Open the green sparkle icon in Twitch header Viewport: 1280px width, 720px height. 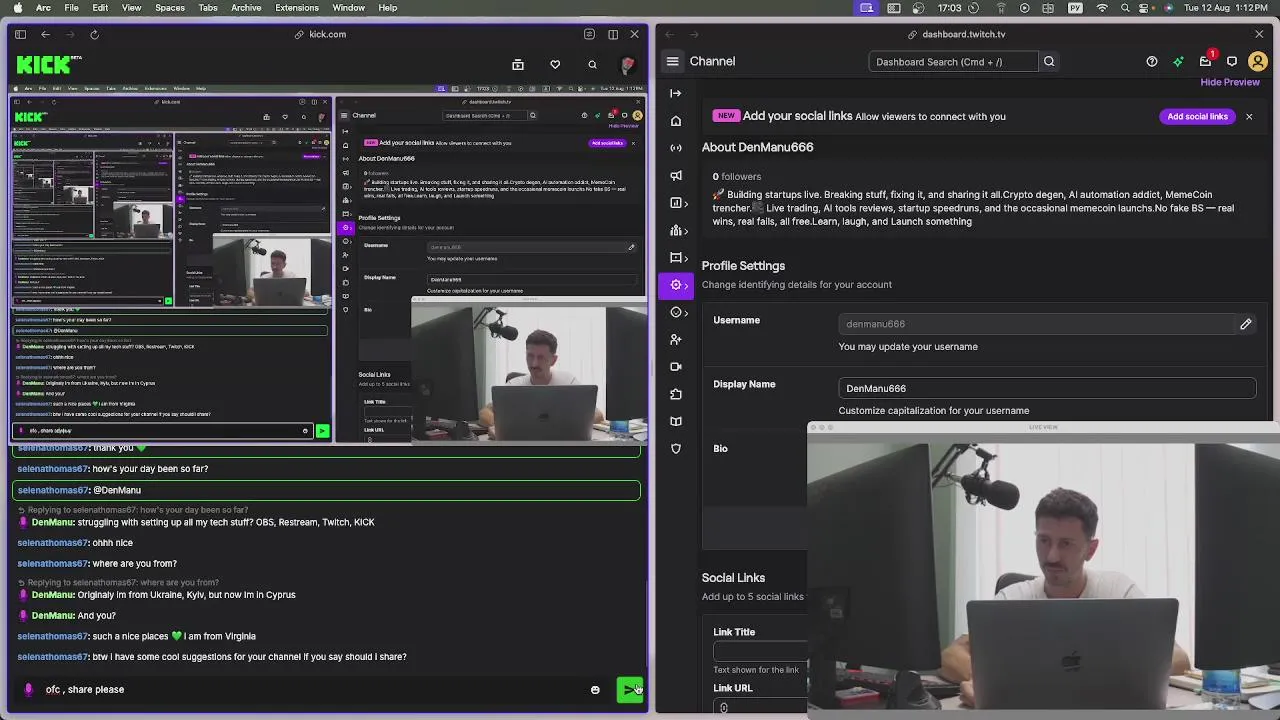tap(1179, 62)
